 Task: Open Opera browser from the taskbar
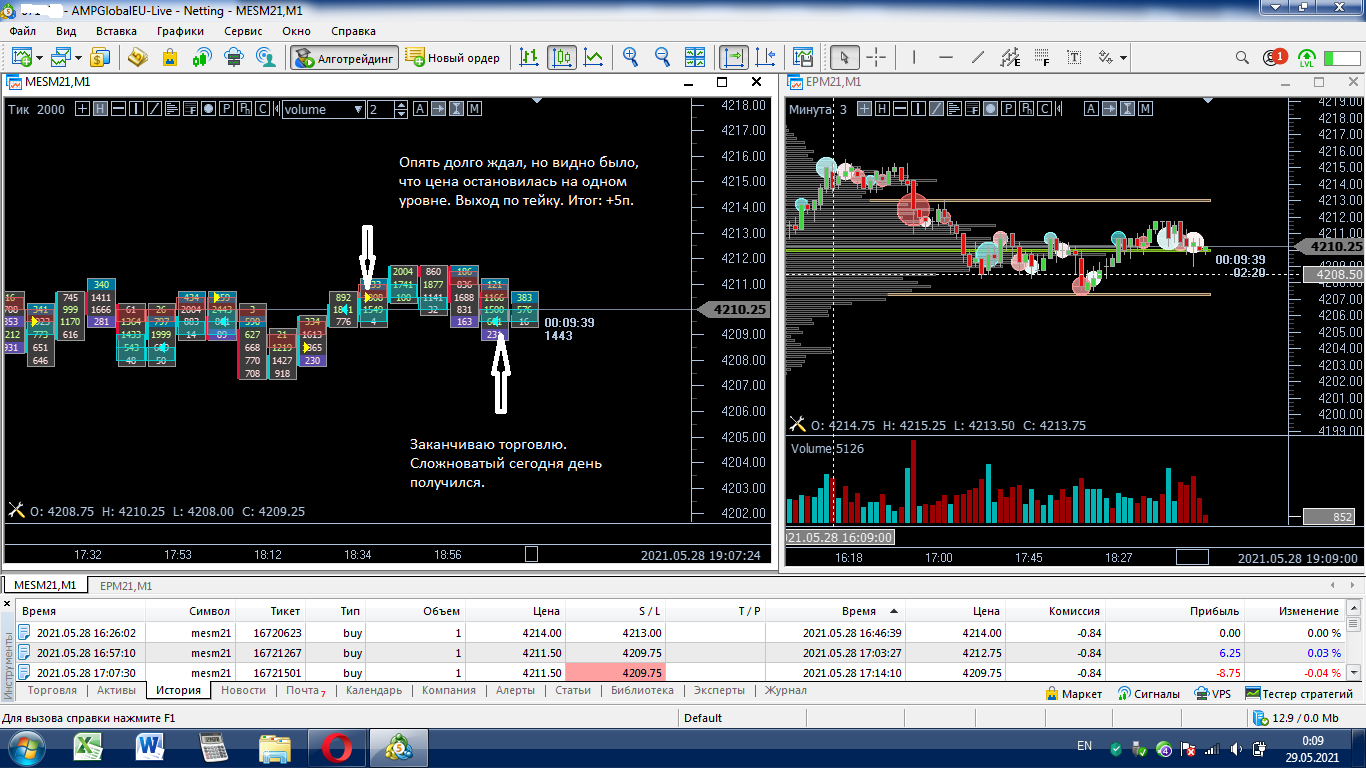coord(335,747)
